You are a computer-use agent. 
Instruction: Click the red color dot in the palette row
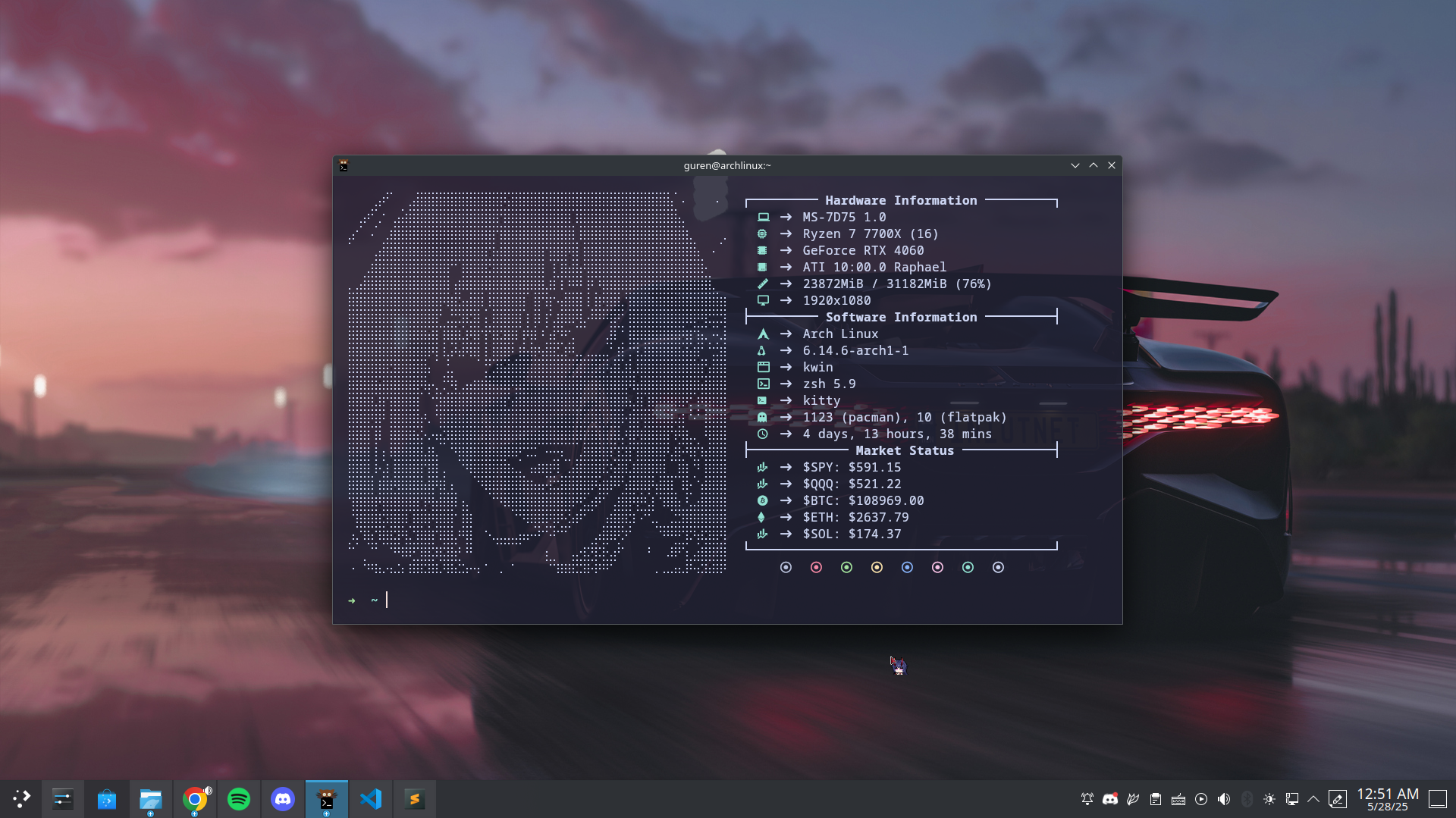click(816, 567)
